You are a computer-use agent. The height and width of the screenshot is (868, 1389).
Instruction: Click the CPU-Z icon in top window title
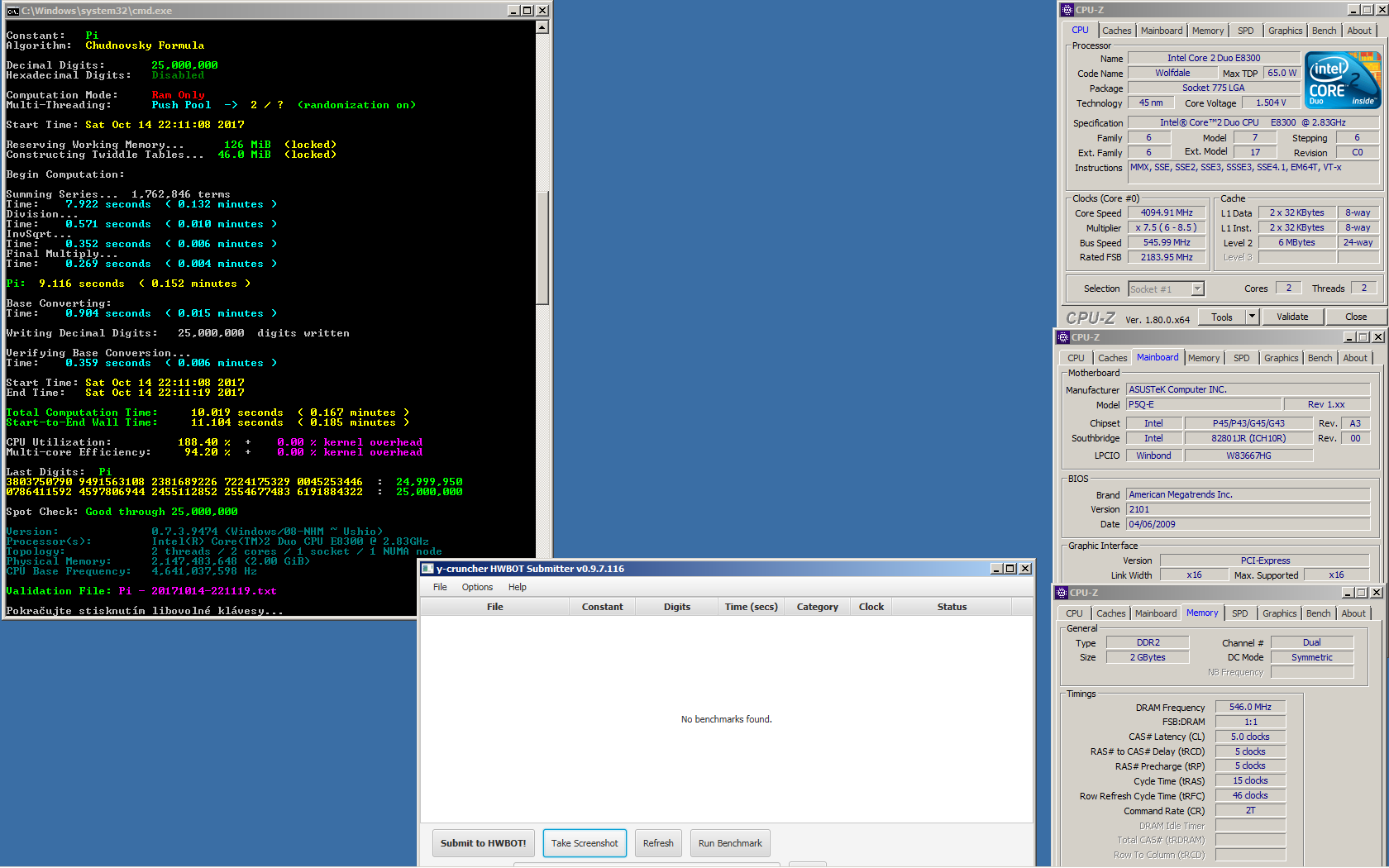pyautogui.click(x=1067, y=10)
